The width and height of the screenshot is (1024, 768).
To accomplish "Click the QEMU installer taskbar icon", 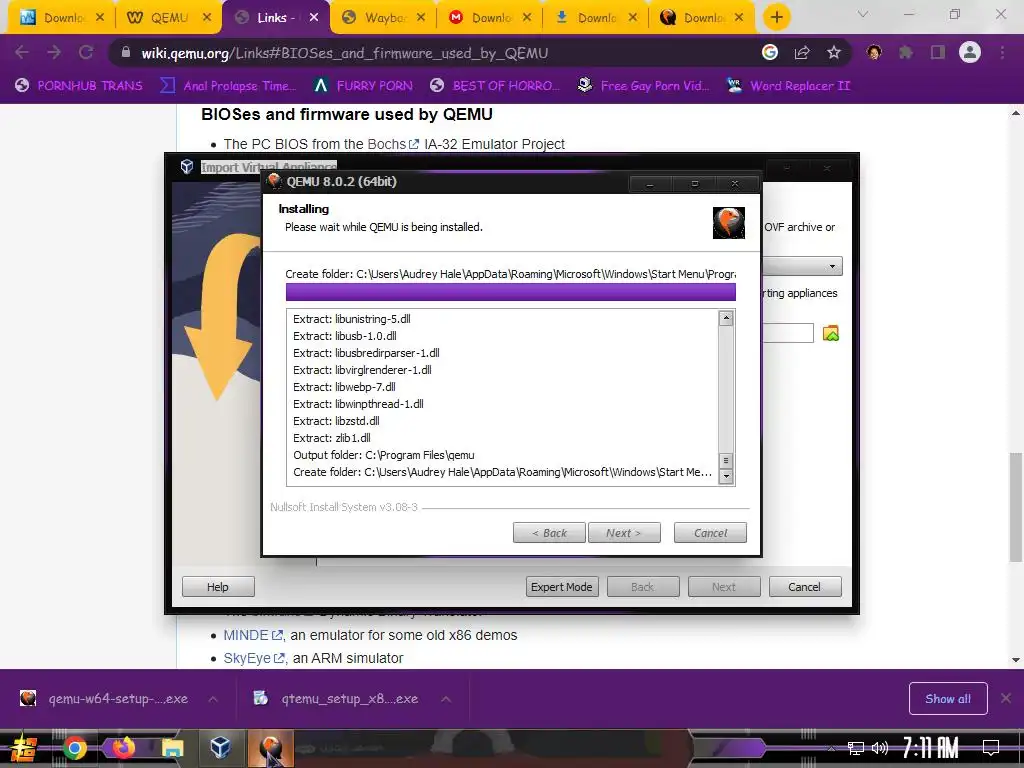I will click(x=270, y=748).
